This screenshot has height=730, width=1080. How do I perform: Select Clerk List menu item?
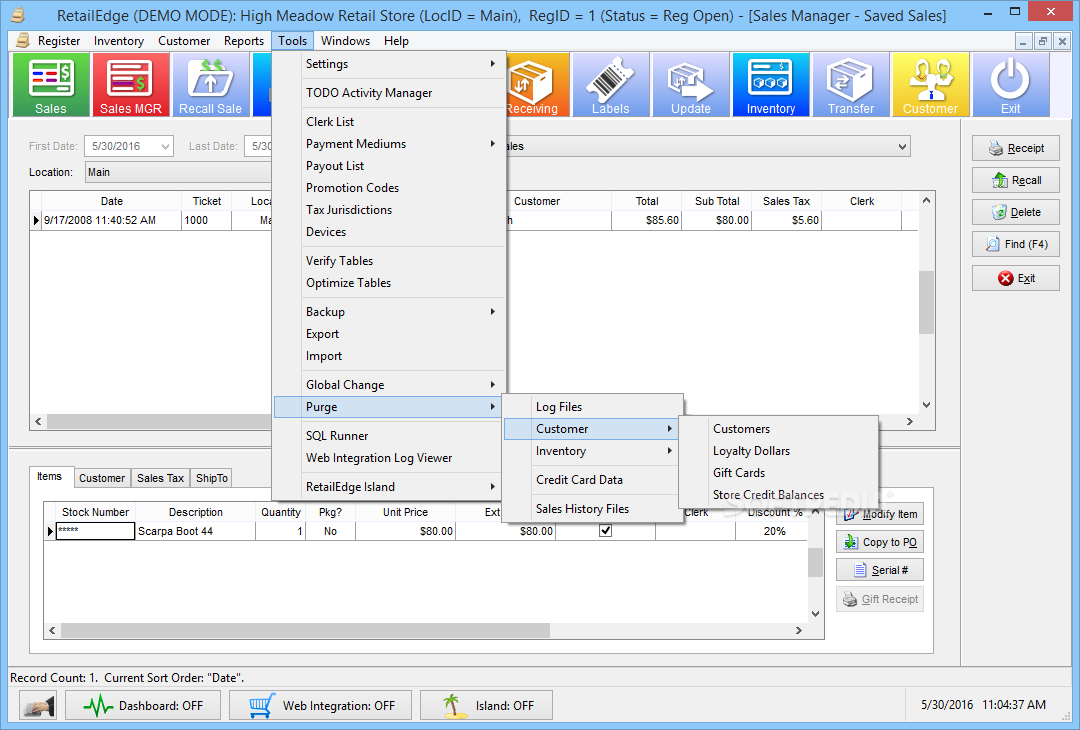[390, 122]
